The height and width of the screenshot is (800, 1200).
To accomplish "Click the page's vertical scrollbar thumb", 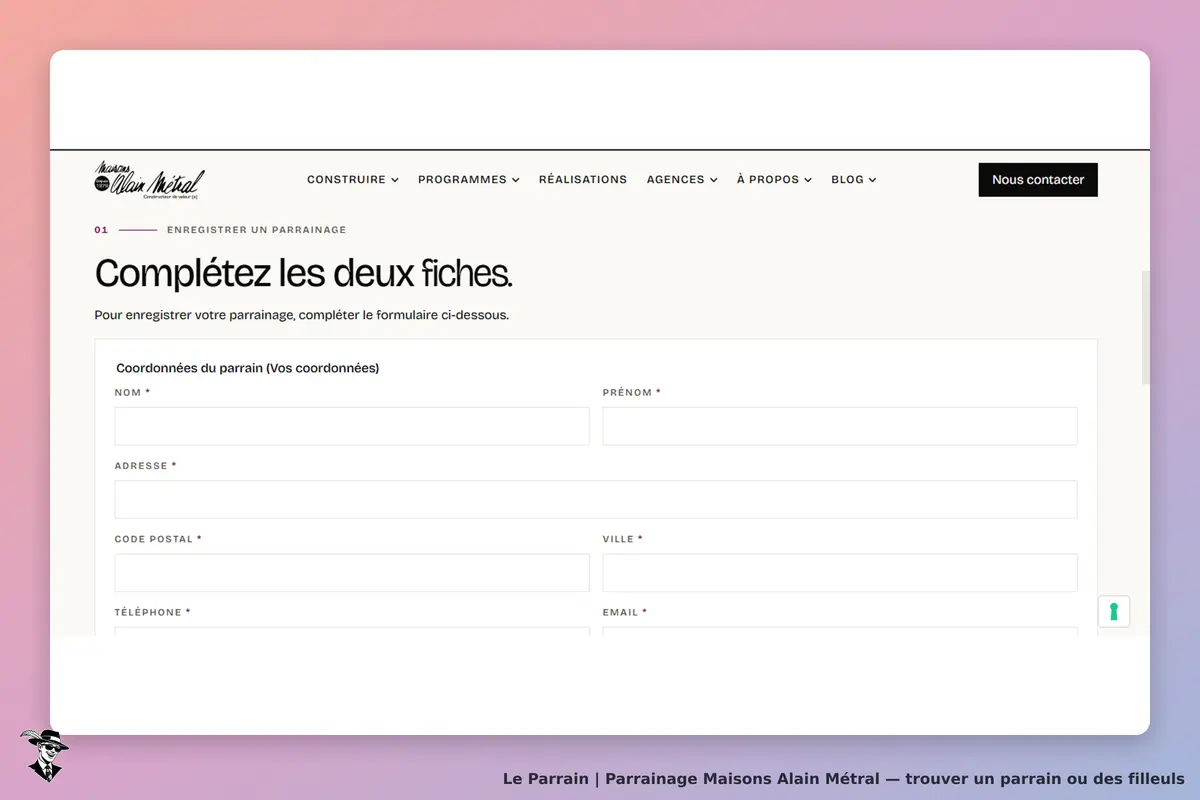I will [1145, 326].
